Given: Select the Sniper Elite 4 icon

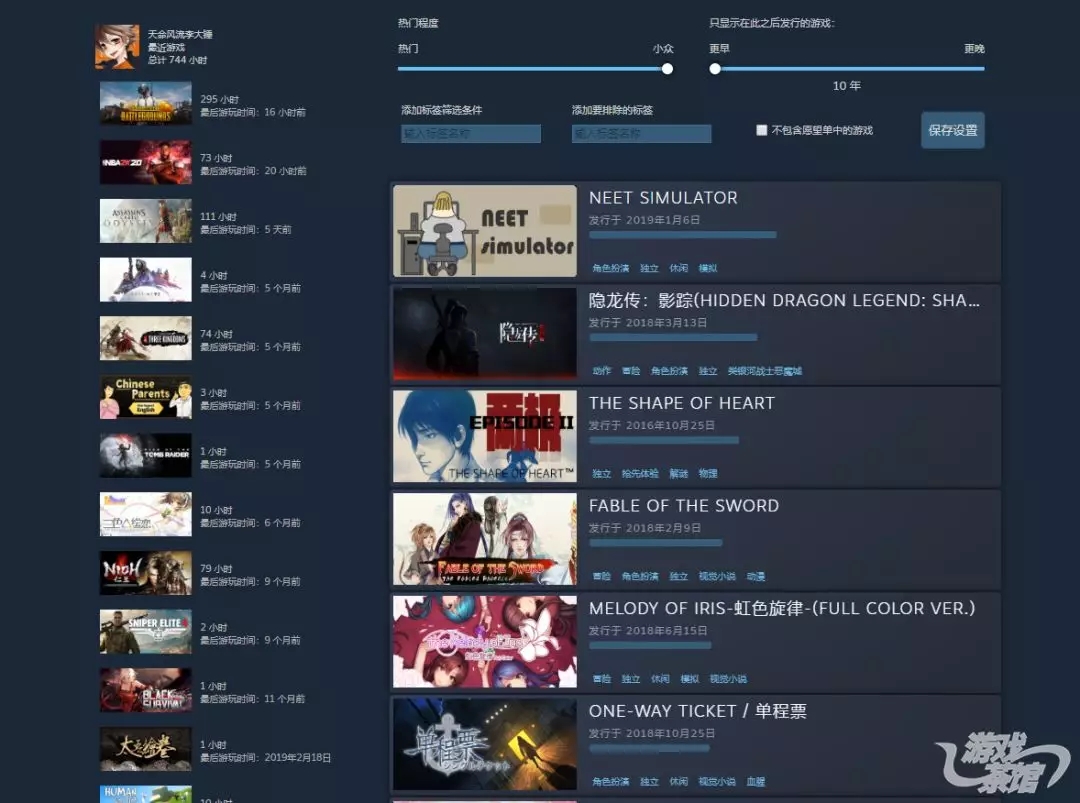Looking at the screenshot, I should 145,632.
